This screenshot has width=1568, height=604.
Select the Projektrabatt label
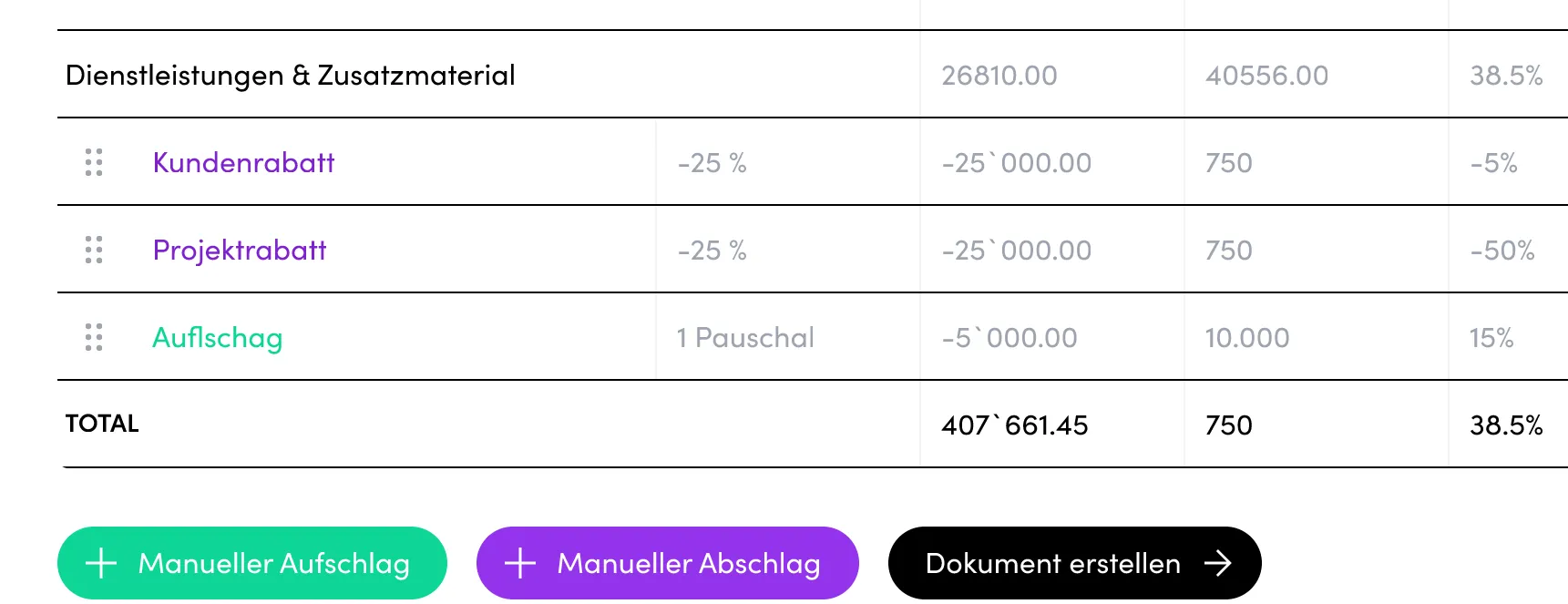tap(241, 249)
